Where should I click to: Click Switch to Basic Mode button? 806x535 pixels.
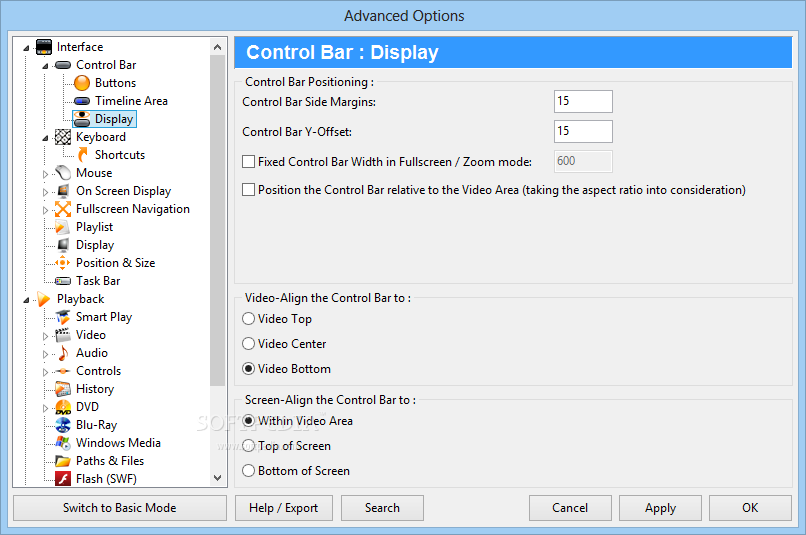click(x=120, y=508)
